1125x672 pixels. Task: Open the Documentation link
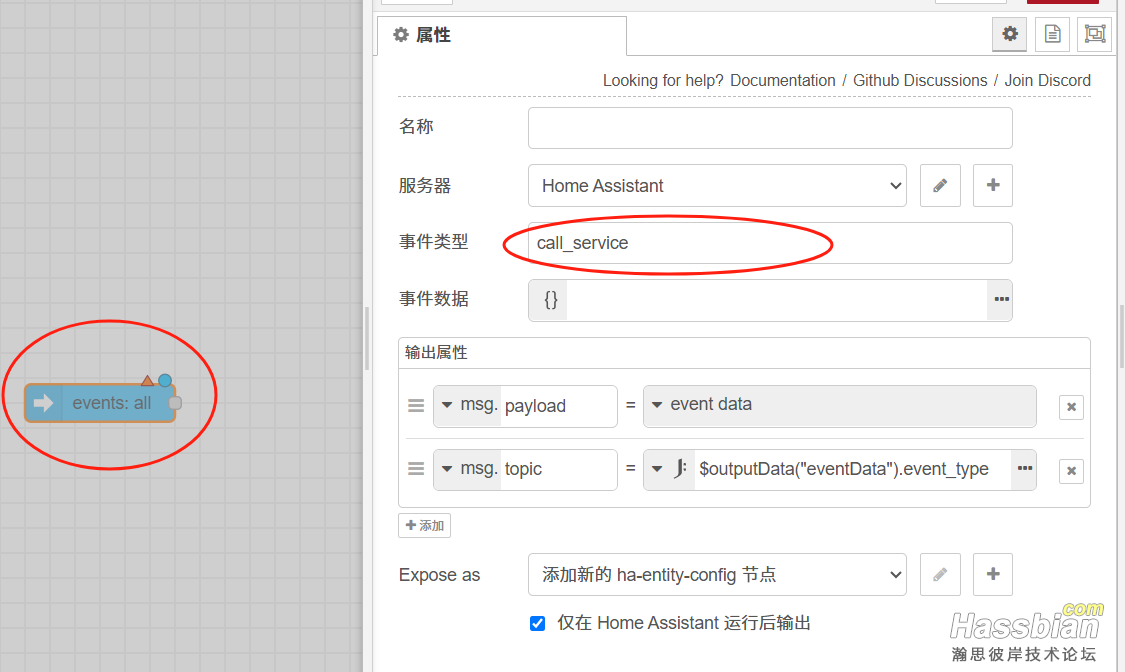[x=783, y=80]
